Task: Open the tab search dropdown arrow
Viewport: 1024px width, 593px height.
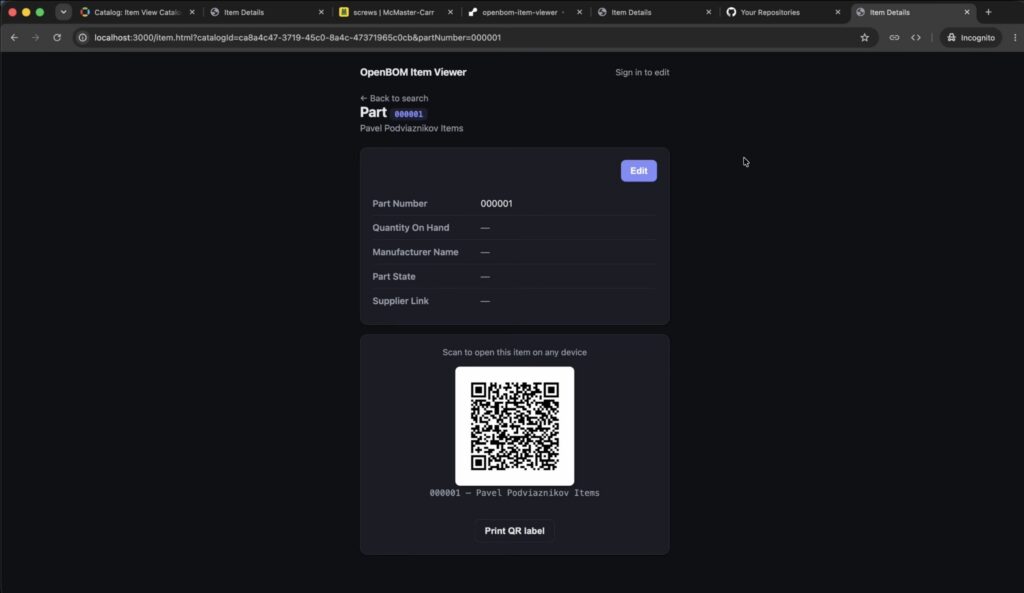Action: point(63,12)
